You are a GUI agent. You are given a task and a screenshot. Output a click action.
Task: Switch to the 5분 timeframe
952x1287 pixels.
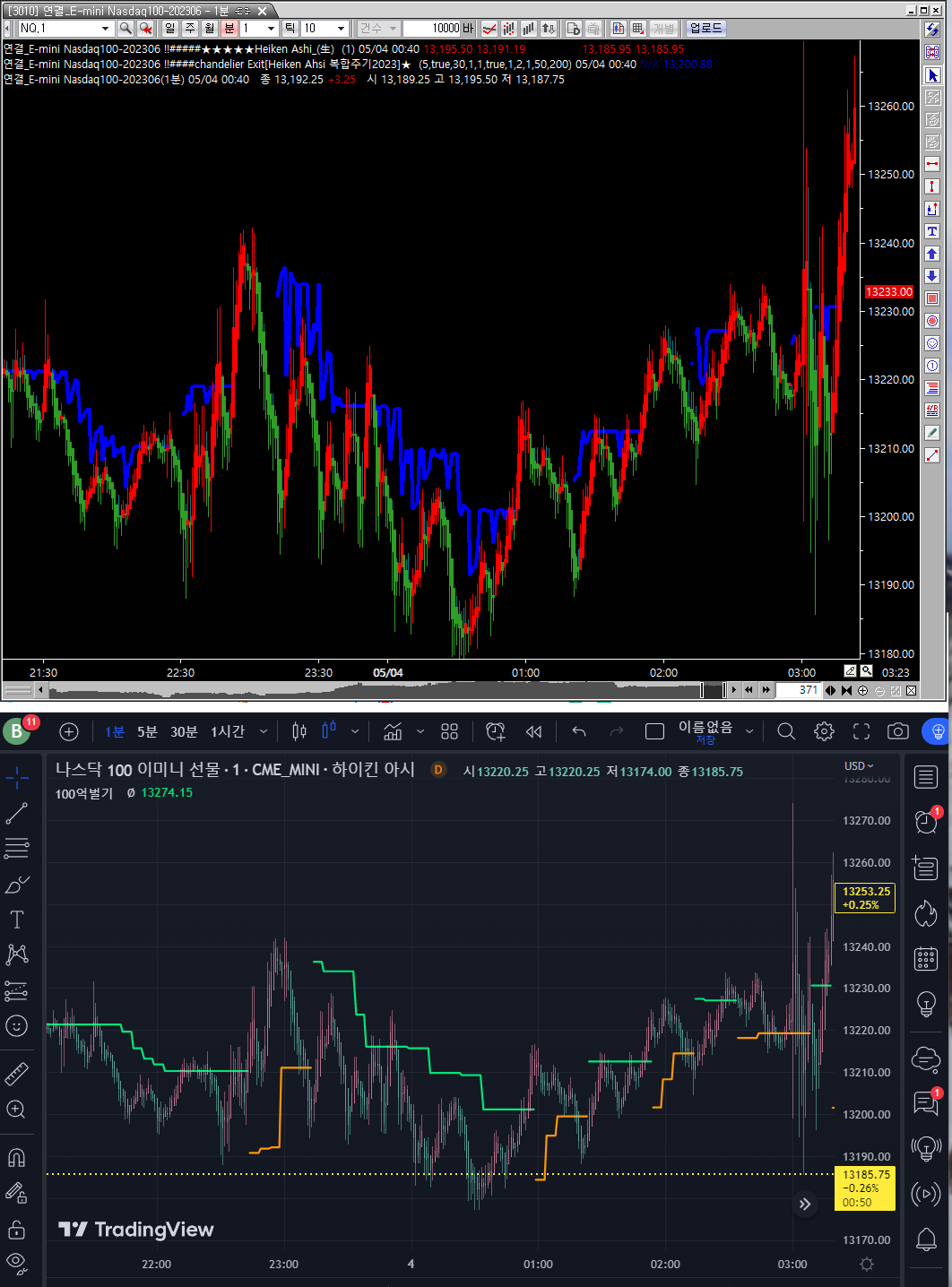147,732
